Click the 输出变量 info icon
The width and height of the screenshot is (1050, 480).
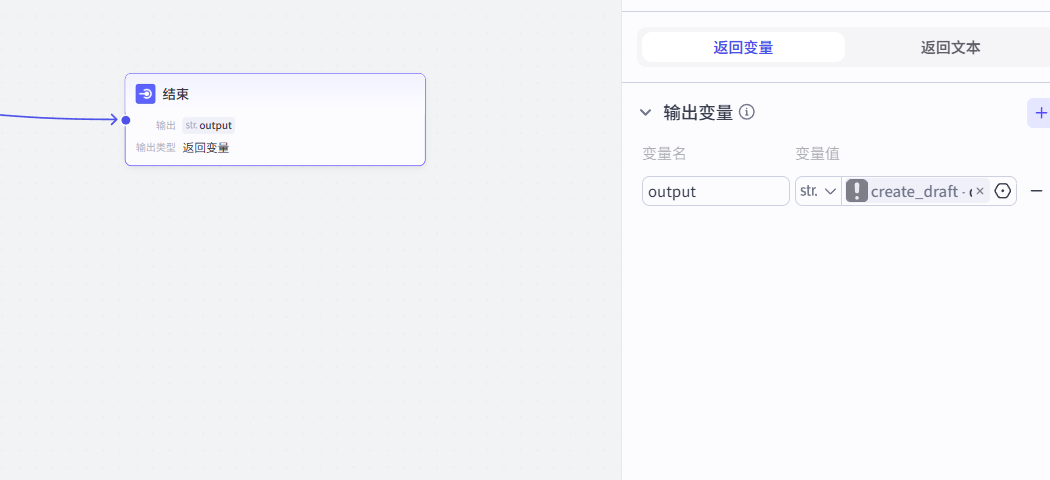click(746, 112)
